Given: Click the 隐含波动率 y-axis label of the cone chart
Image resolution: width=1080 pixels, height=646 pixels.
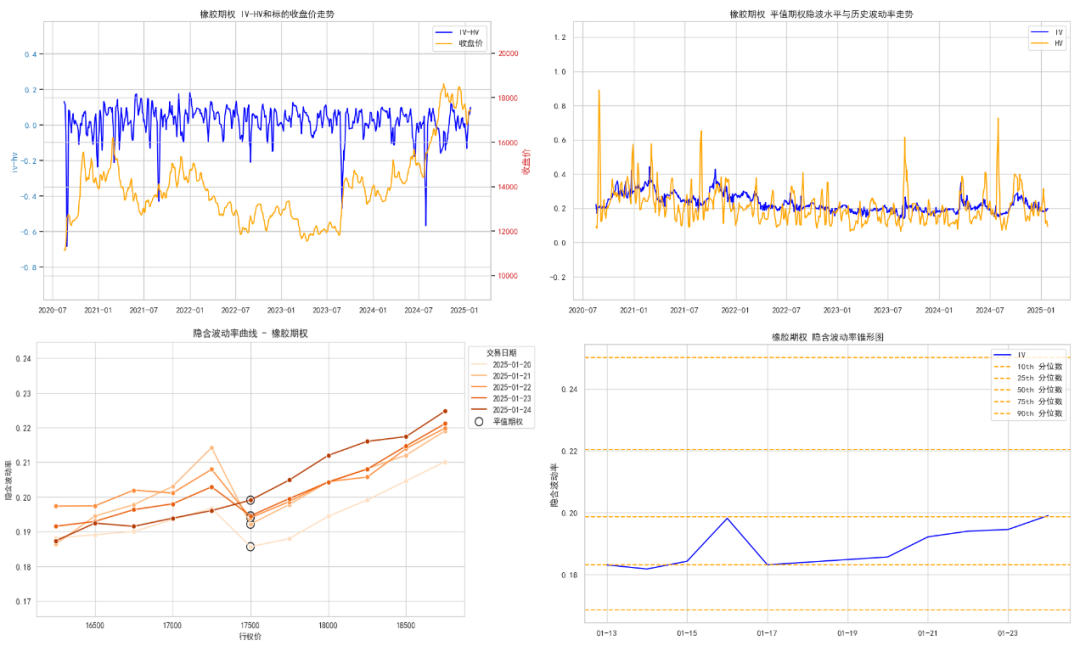Looking at the screenshot, I should 554,486.
